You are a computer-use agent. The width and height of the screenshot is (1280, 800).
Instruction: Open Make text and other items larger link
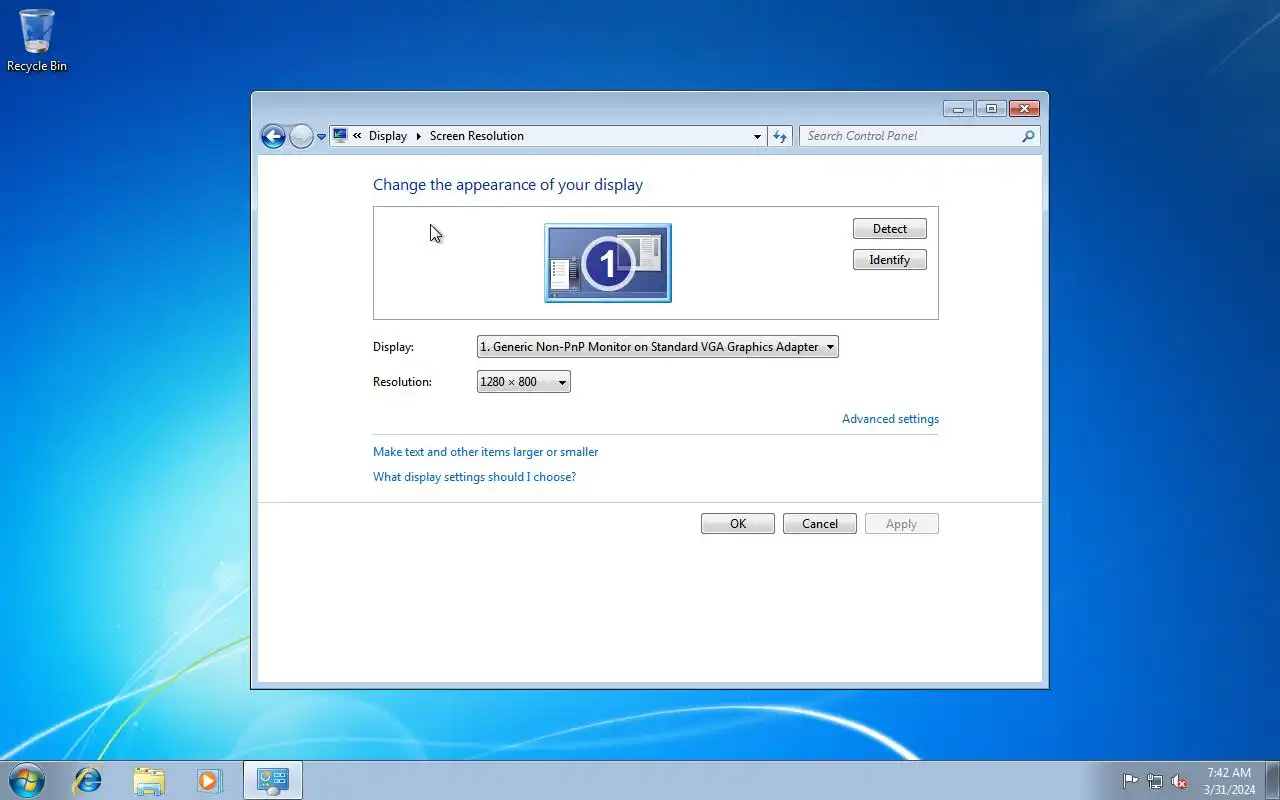pos(486,452)
